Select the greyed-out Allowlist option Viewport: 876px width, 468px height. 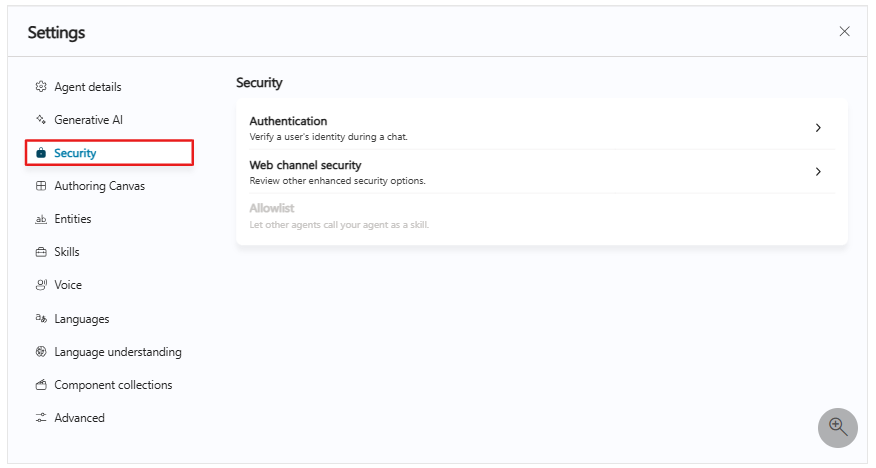click(542, 216)
